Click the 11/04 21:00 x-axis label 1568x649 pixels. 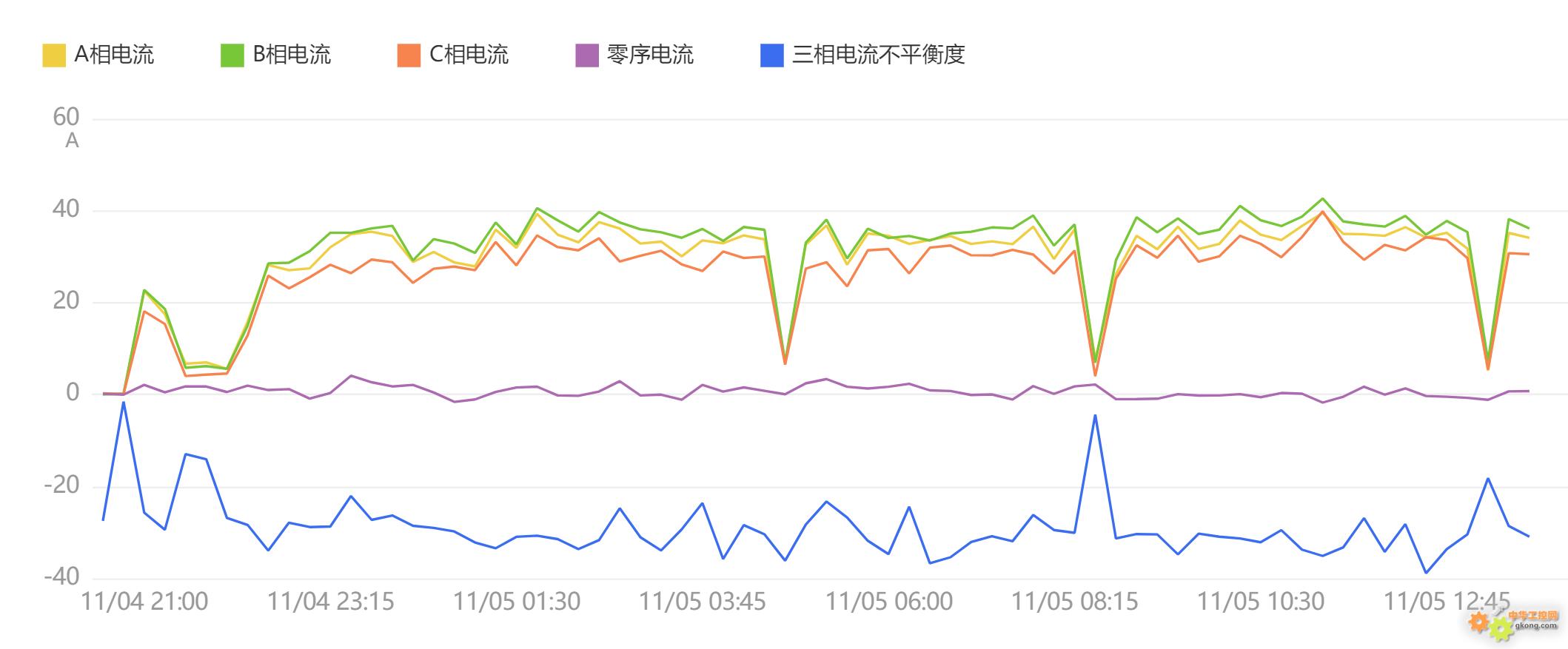[144, 602]
